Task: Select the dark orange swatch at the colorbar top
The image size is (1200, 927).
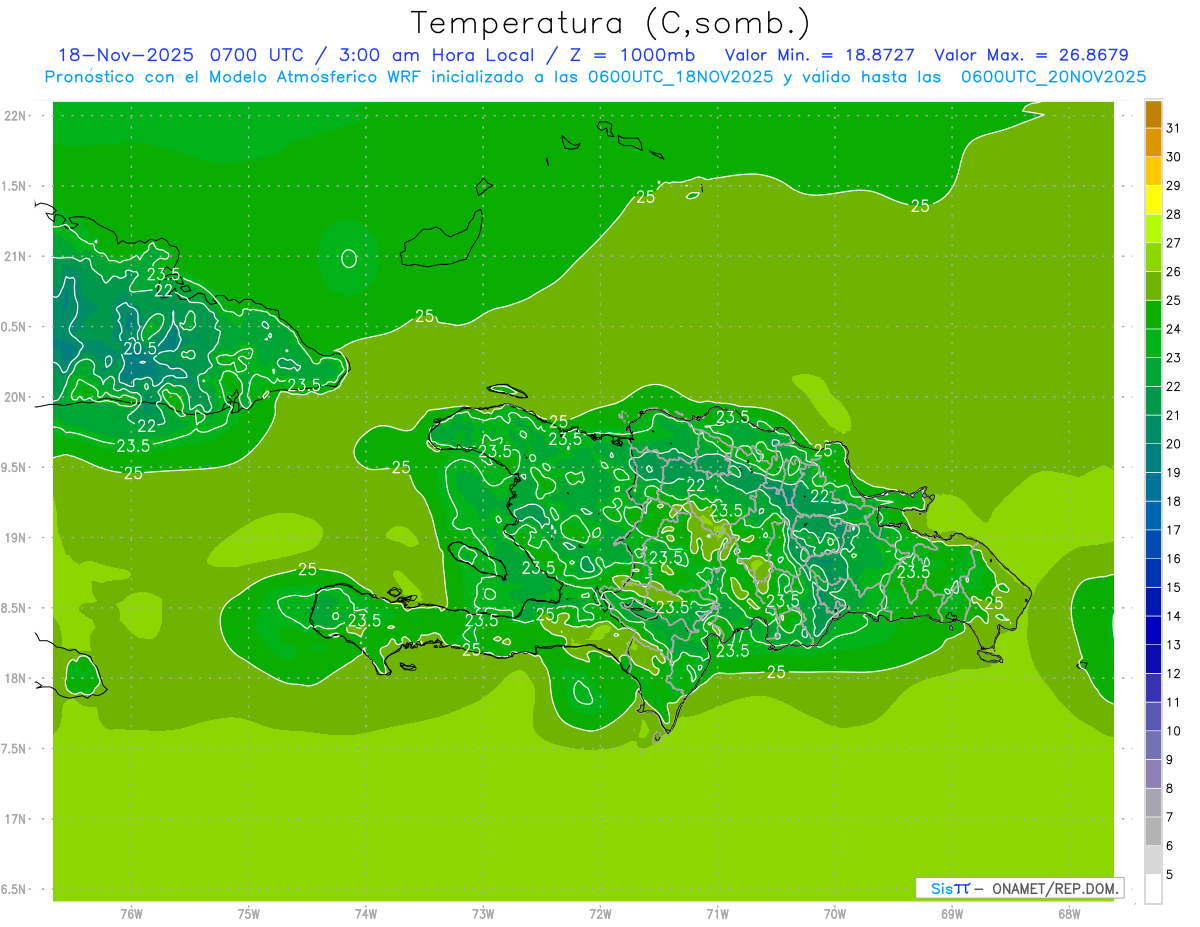Action: tap(1153, 114)
